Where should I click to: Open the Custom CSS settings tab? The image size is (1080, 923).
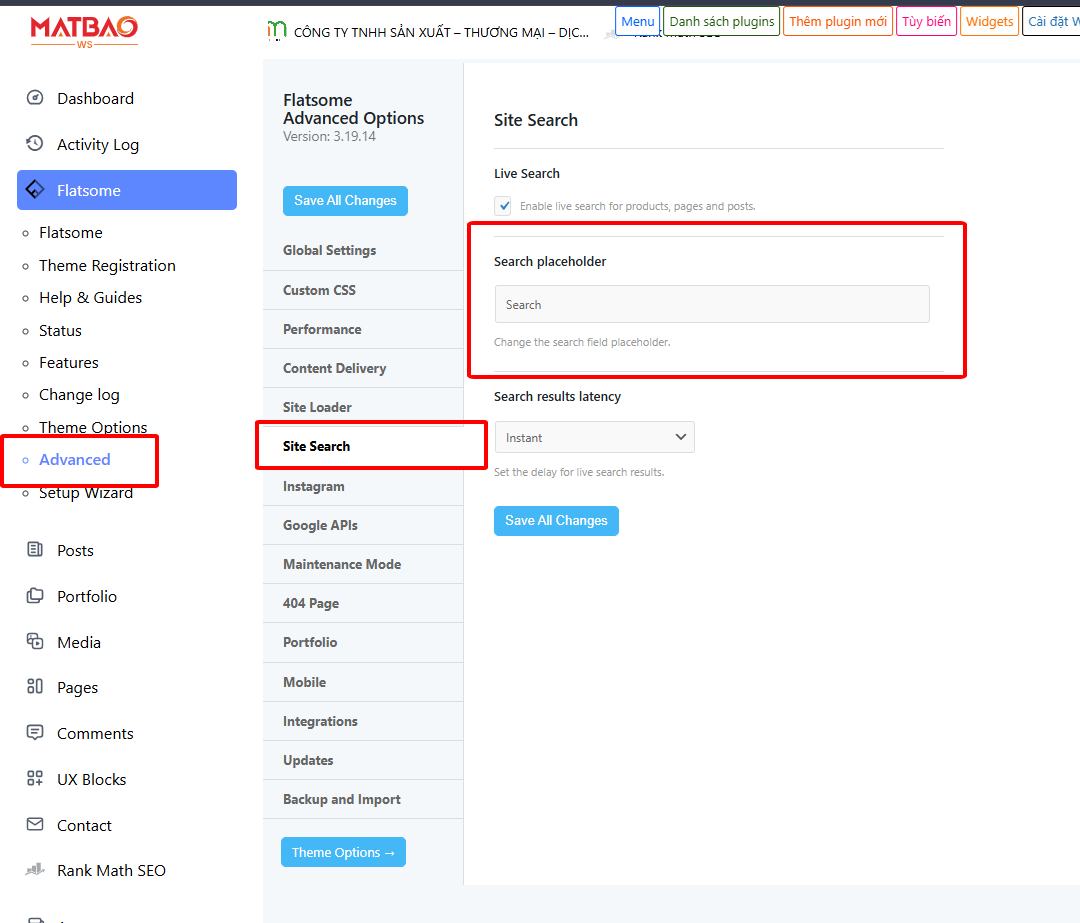point(319,290)
